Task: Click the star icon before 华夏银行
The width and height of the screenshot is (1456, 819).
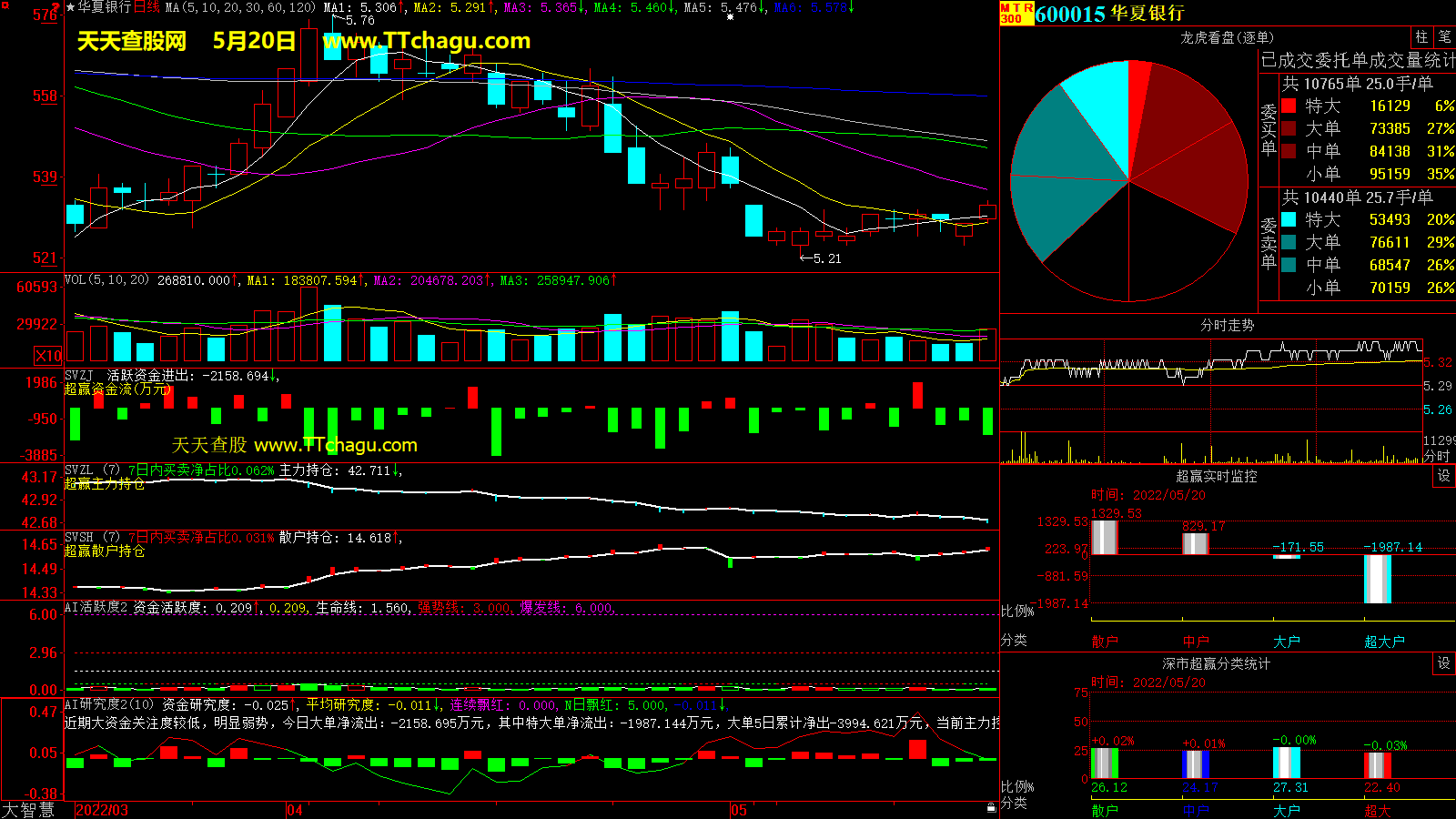Action: pyautogui.click(x=70, y=7)
